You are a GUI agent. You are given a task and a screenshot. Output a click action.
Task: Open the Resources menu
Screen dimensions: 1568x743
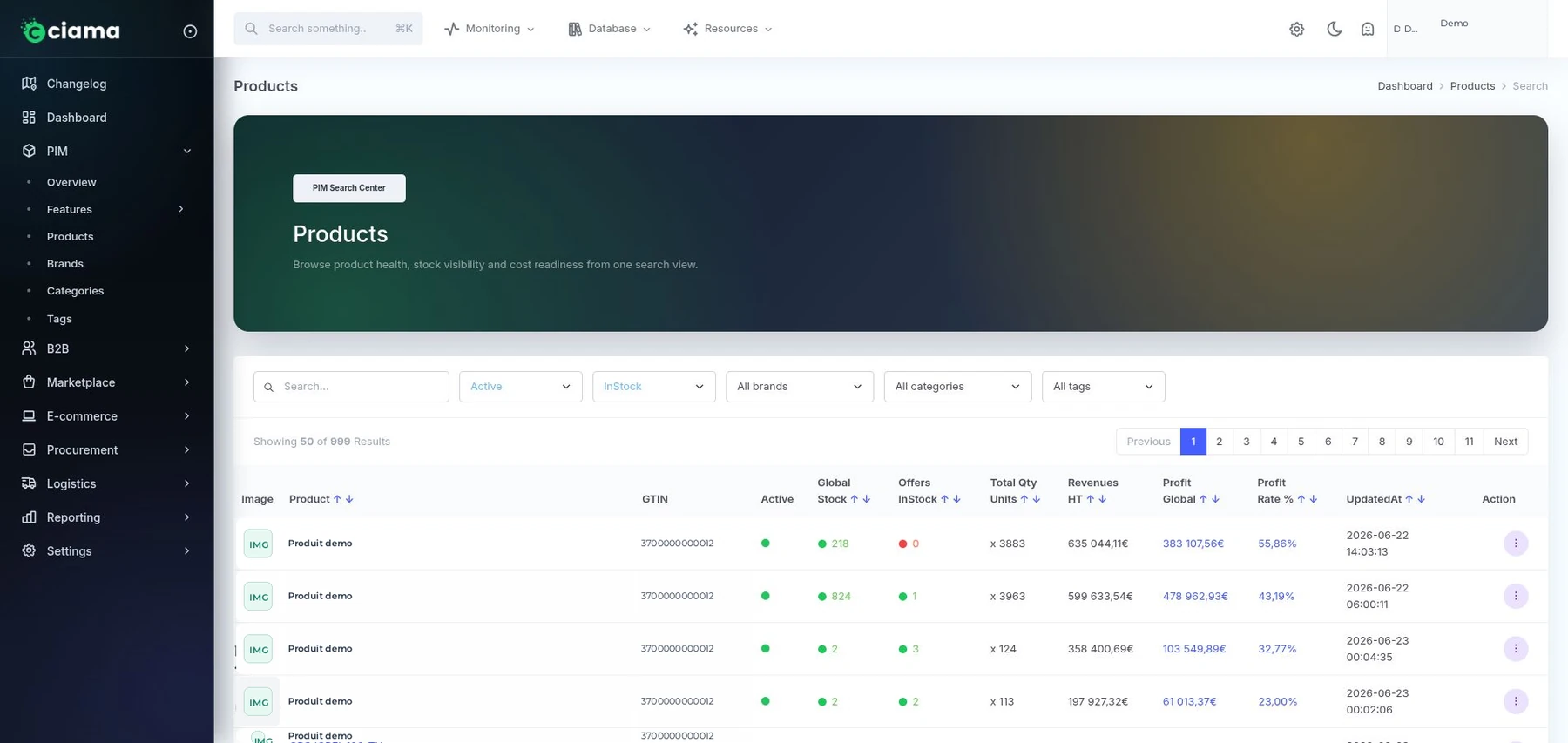(x=727, y=29)
